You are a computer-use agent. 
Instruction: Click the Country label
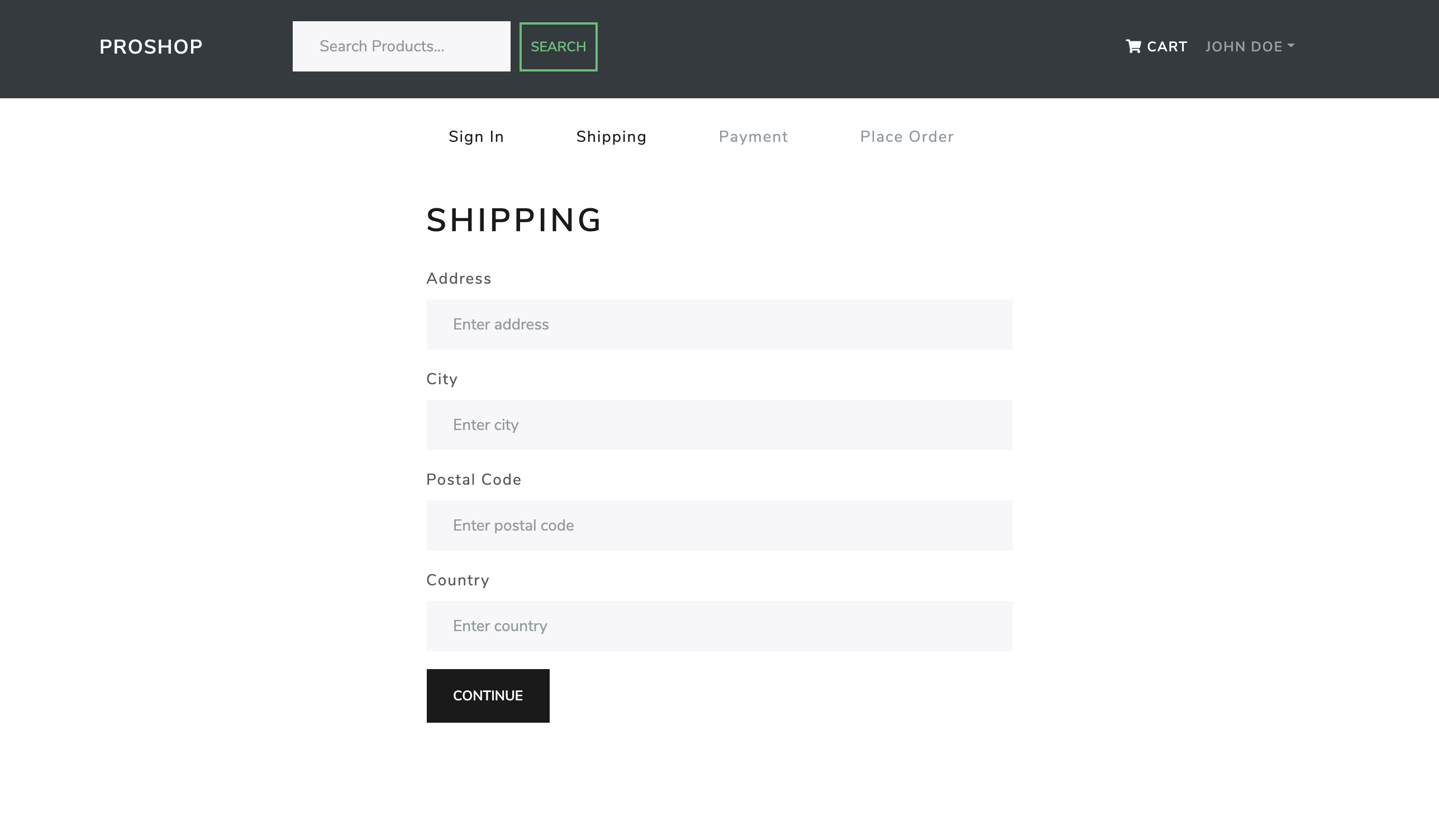[x=458, y=580]
